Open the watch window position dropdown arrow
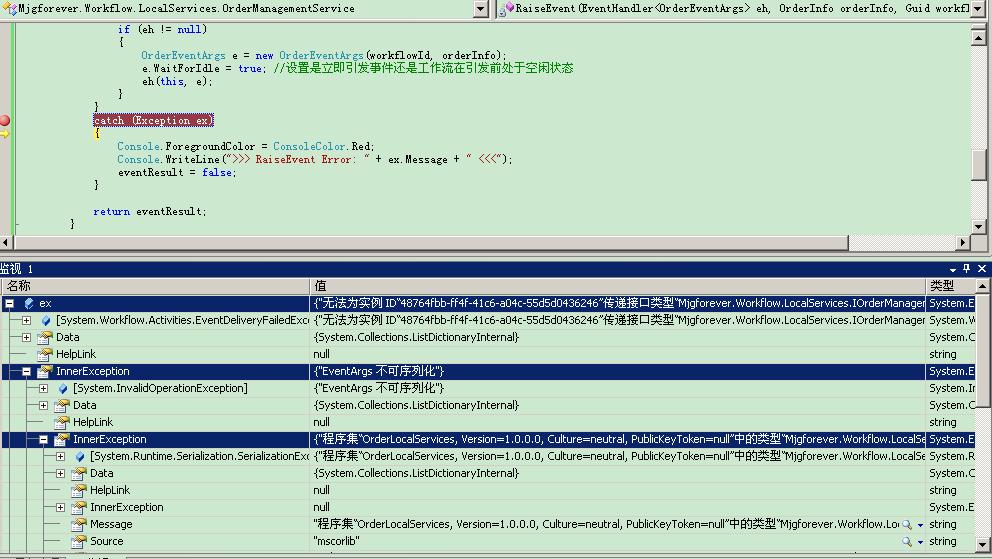The width and height of the screenshot is (992, 559). (953, 269)
